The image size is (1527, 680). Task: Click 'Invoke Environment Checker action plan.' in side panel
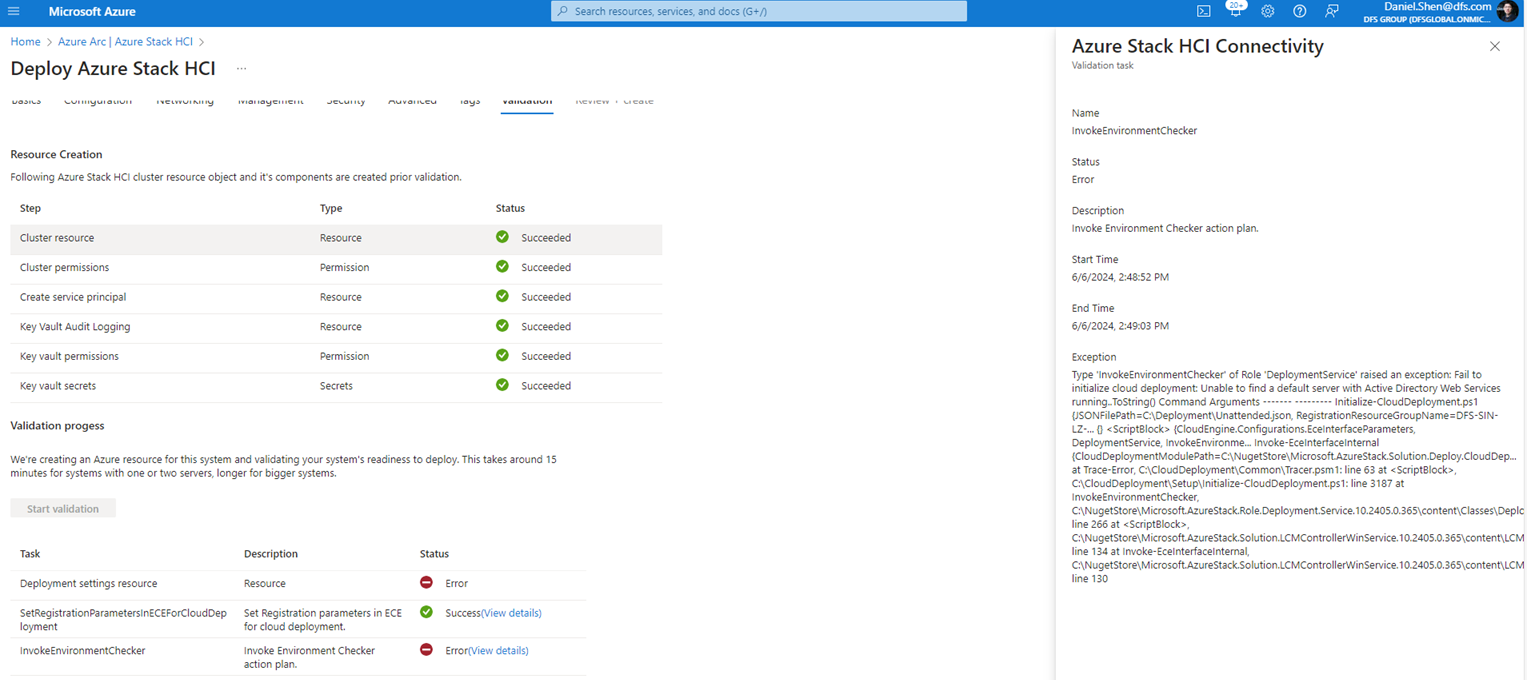click(1165, 228)
